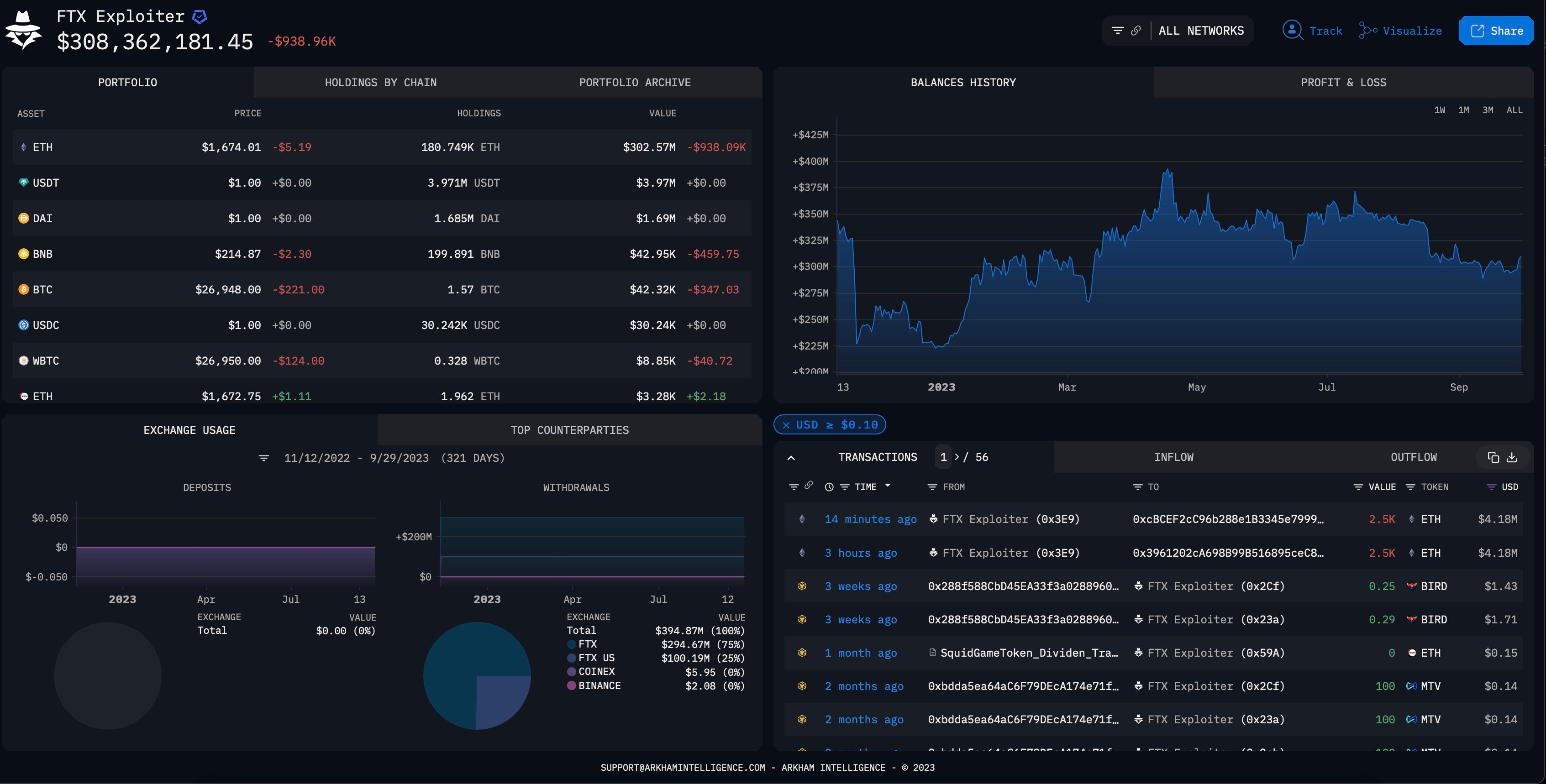Show only OUTFLOW transactions
Screen dimensions: 1546x784
(1414, 457)
